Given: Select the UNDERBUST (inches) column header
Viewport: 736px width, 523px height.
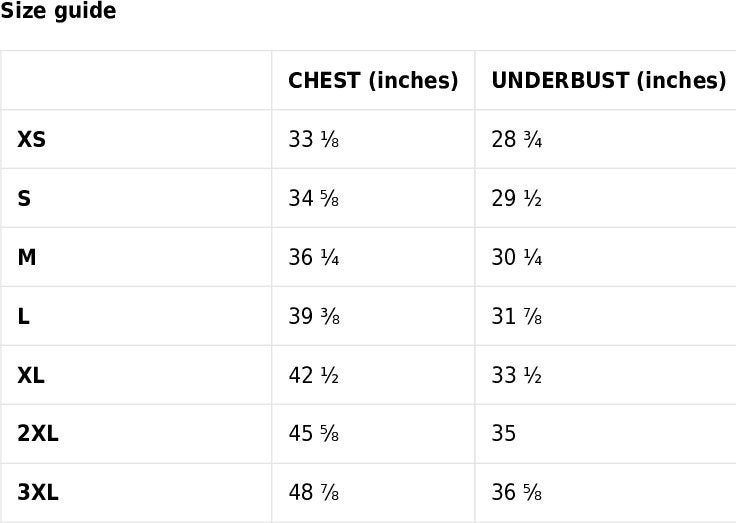Looking at the screenshot, I should click(609, 81).
